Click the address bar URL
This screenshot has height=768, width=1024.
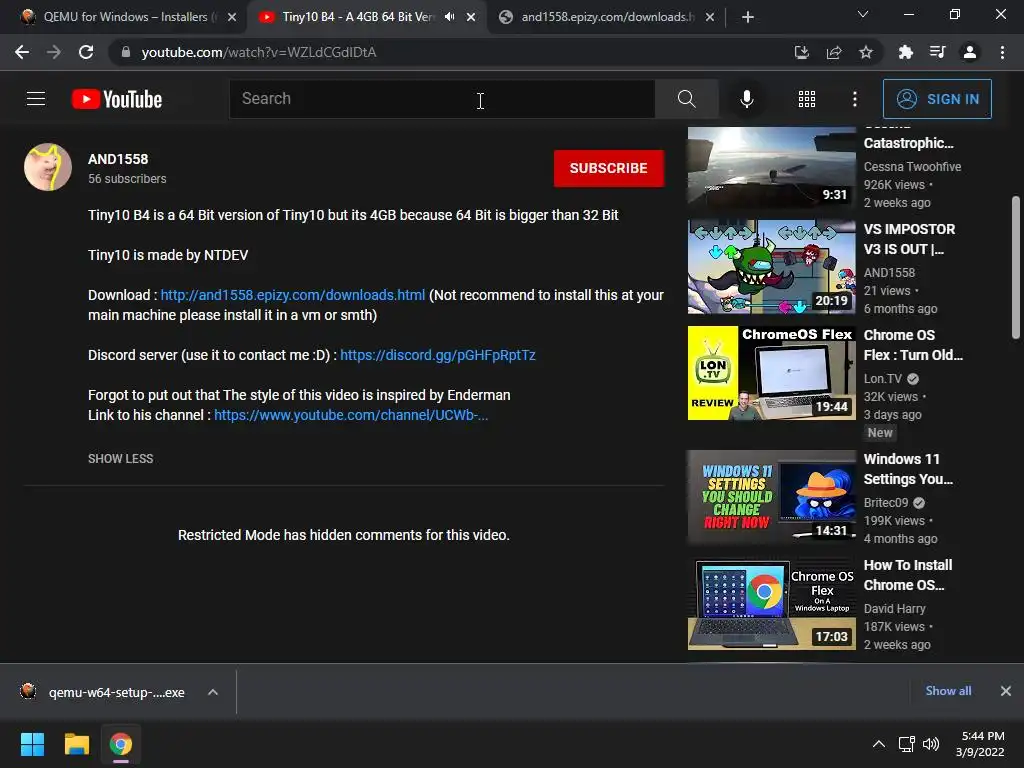click(x=259, y=52)
